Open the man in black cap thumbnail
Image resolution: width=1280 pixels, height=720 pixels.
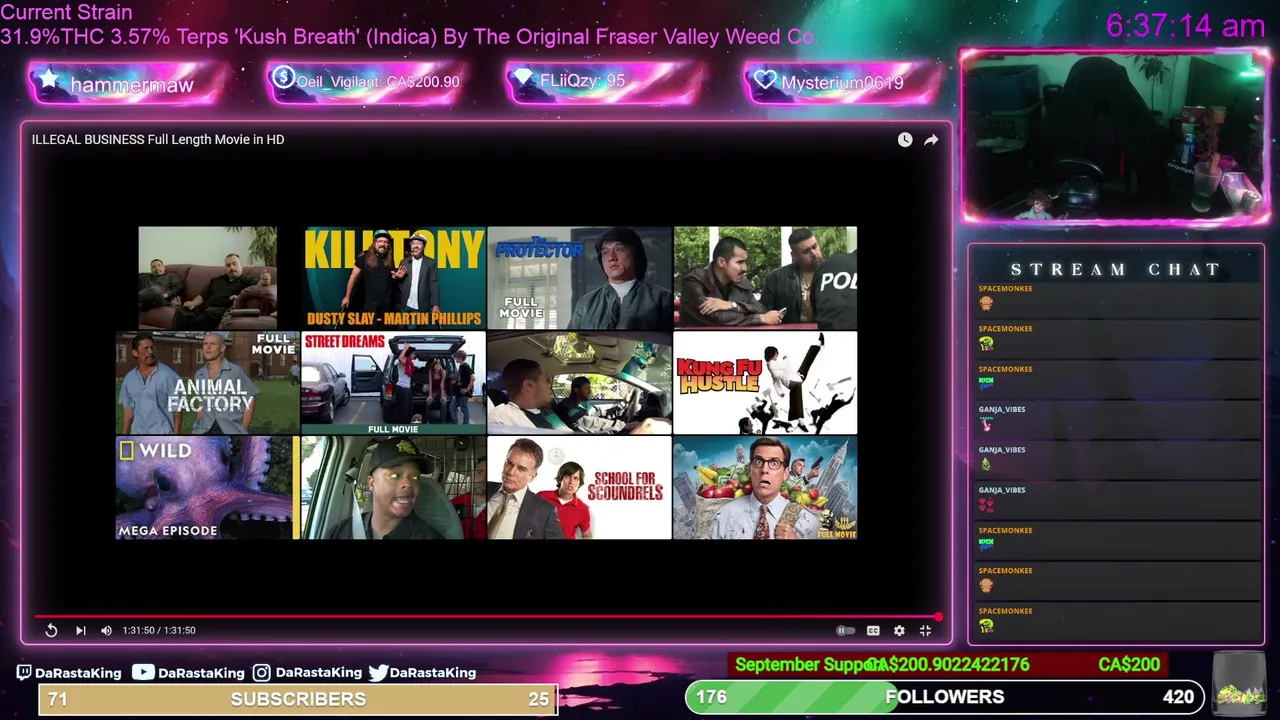[x=393, y=488]
